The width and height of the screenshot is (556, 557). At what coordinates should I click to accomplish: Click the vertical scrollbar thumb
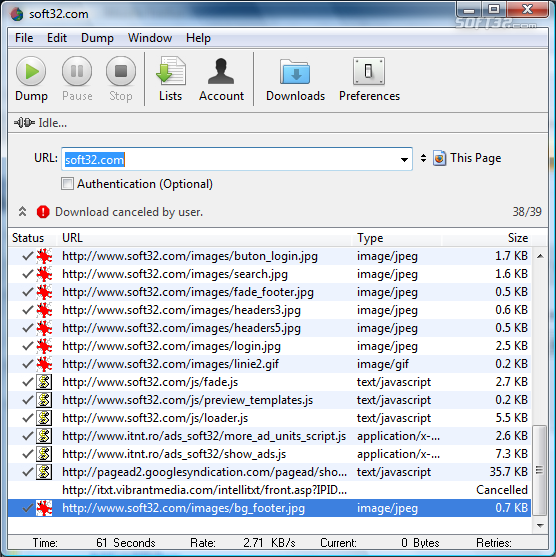click(x=540, y=470)
